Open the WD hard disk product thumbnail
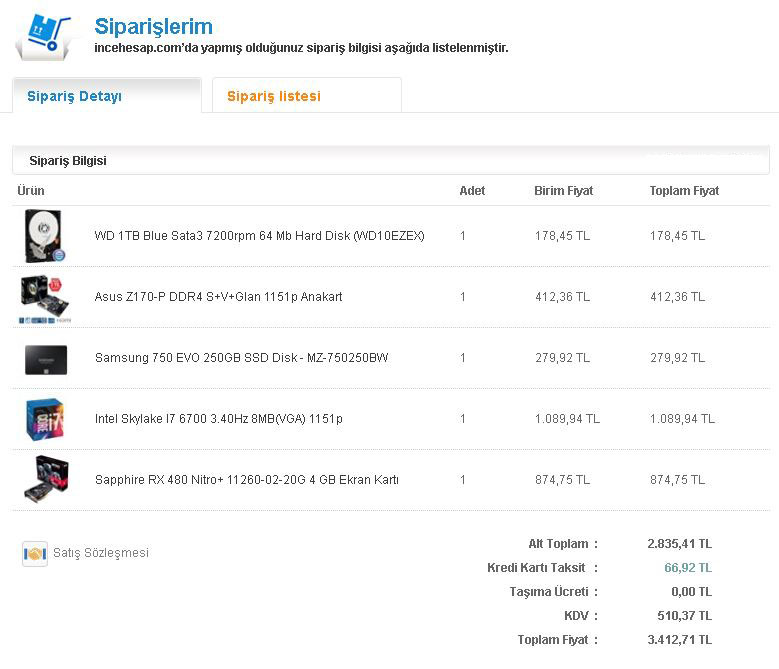779x669 pixels. 45,236
